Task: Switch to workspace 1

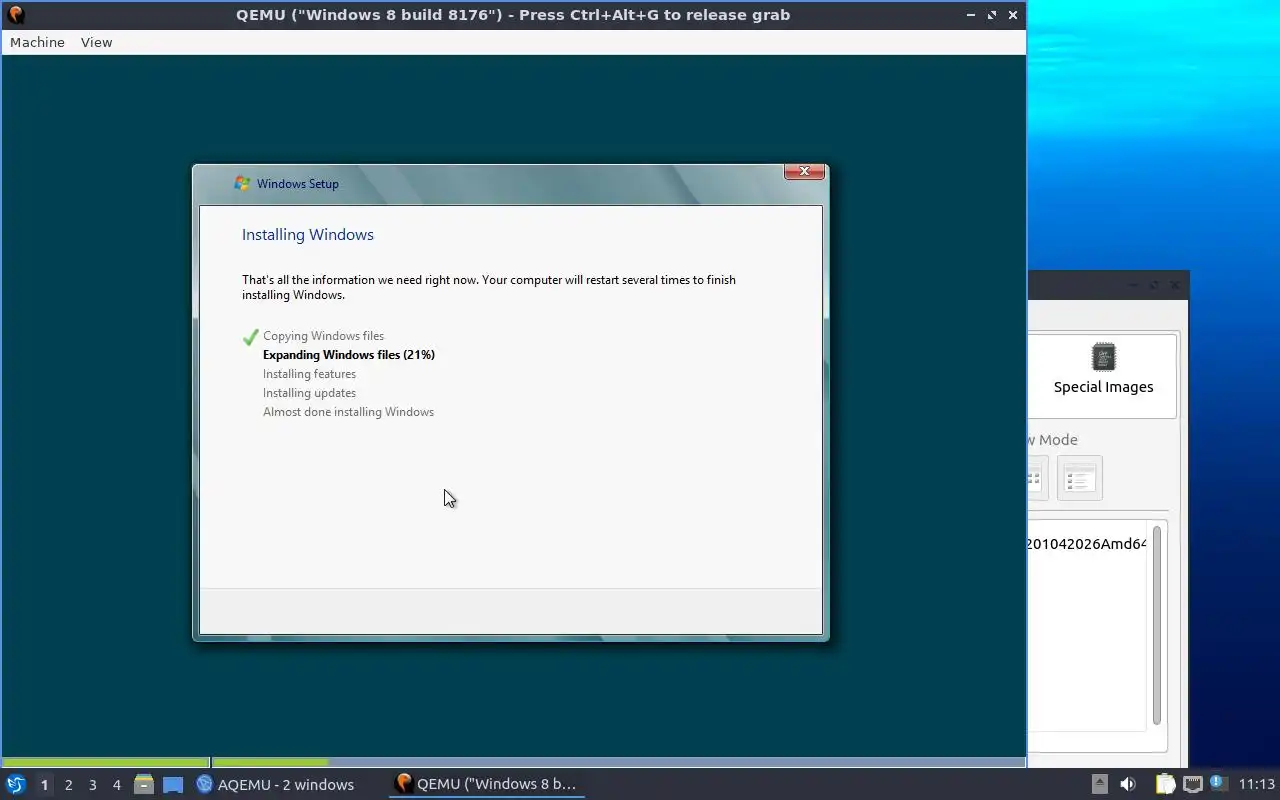Action: point(44,785)
